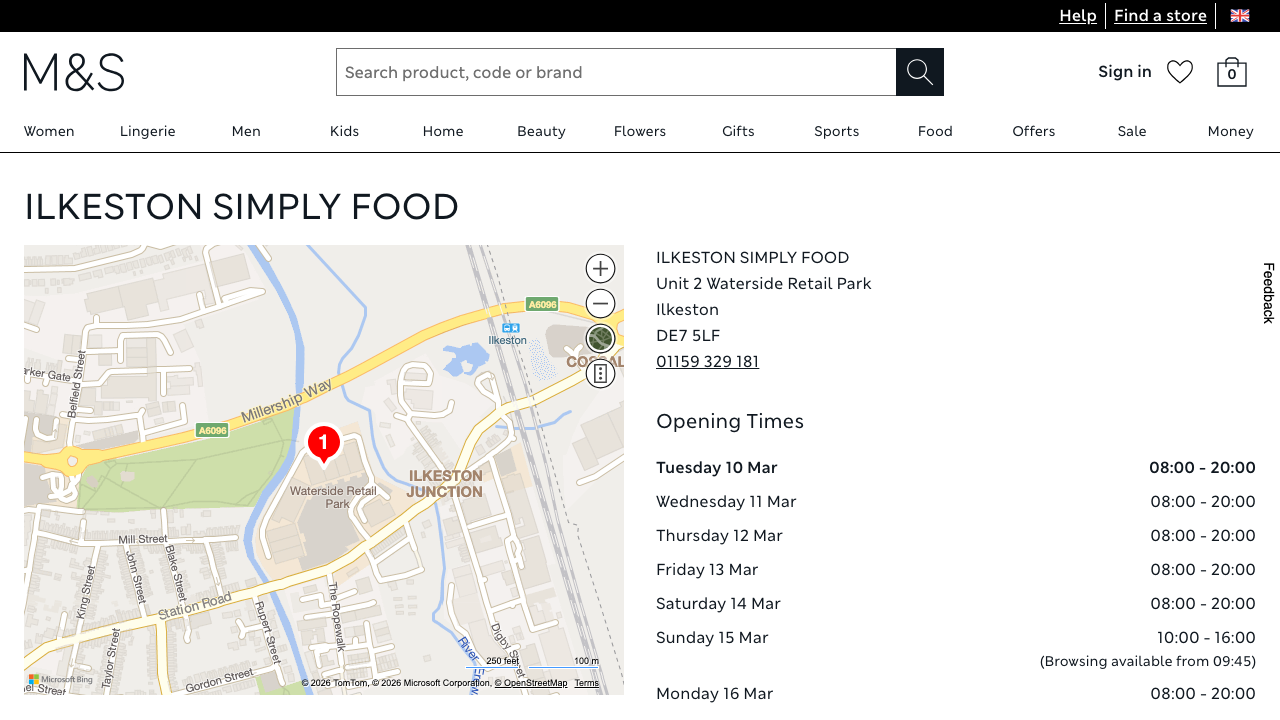Click inside the product search field

pos(615,71)
